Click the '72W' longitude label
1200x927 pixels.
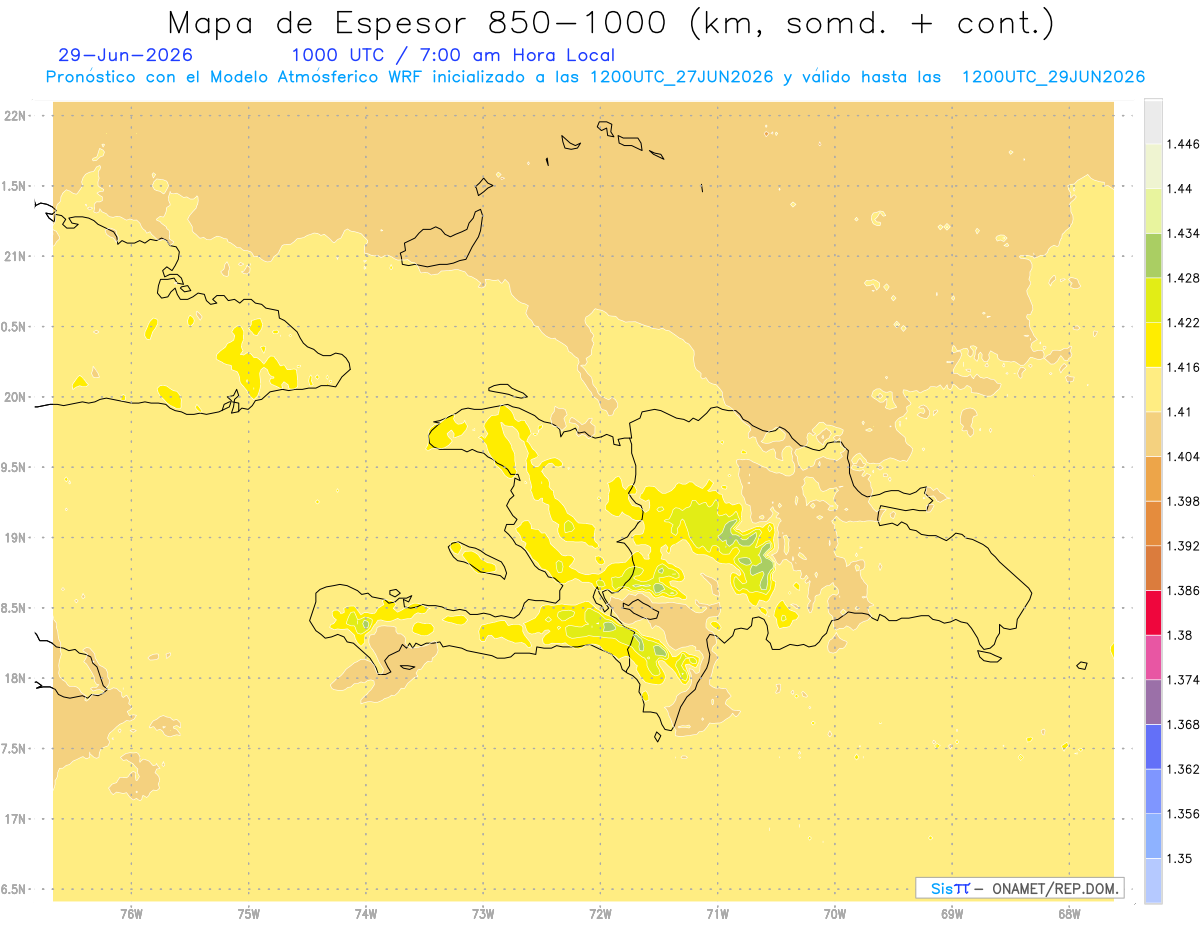[x=600, y=914]
